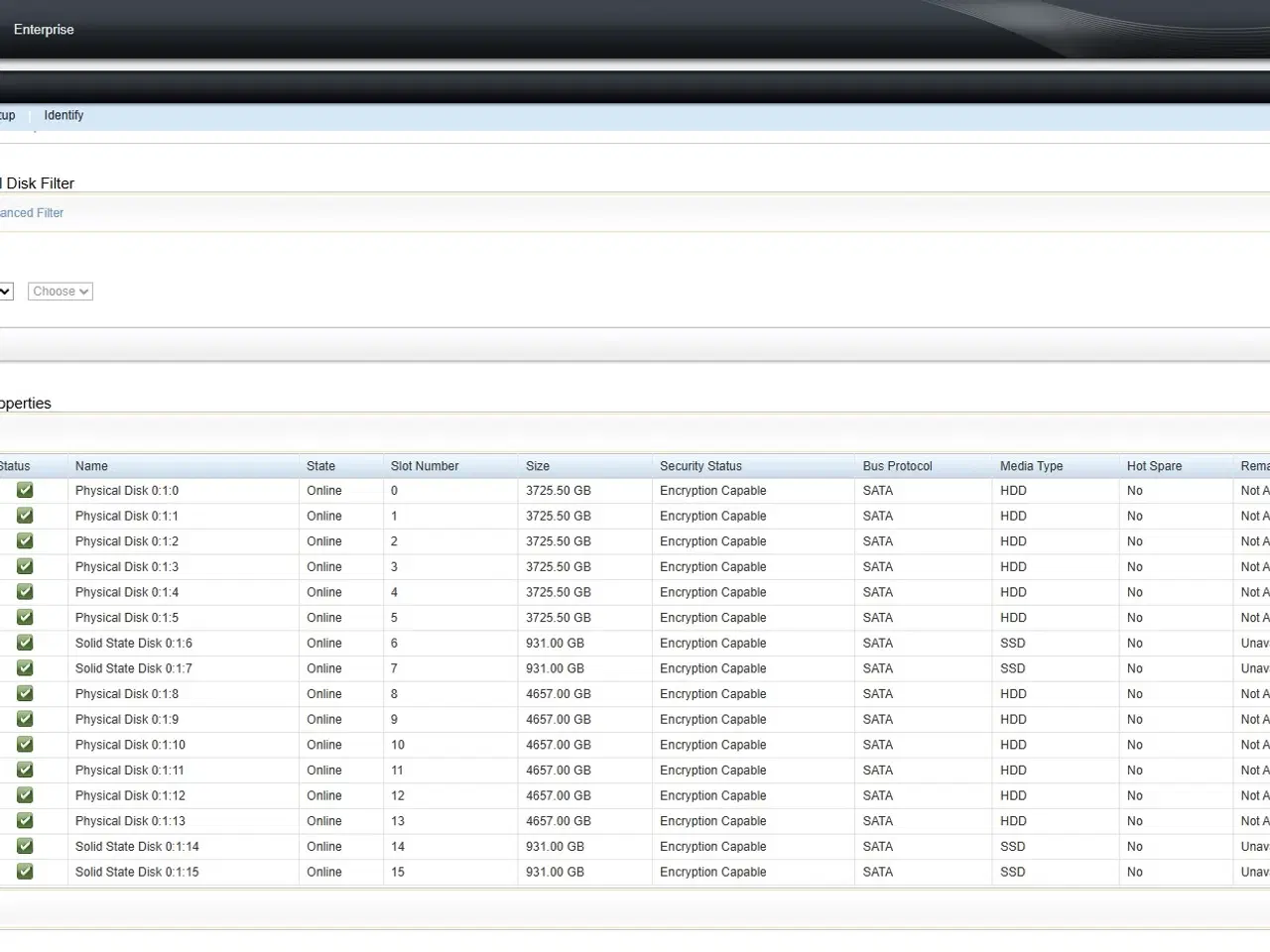1270x952 pixels.
Task: Open the Advanced Filter link
Action: (32, 213)
